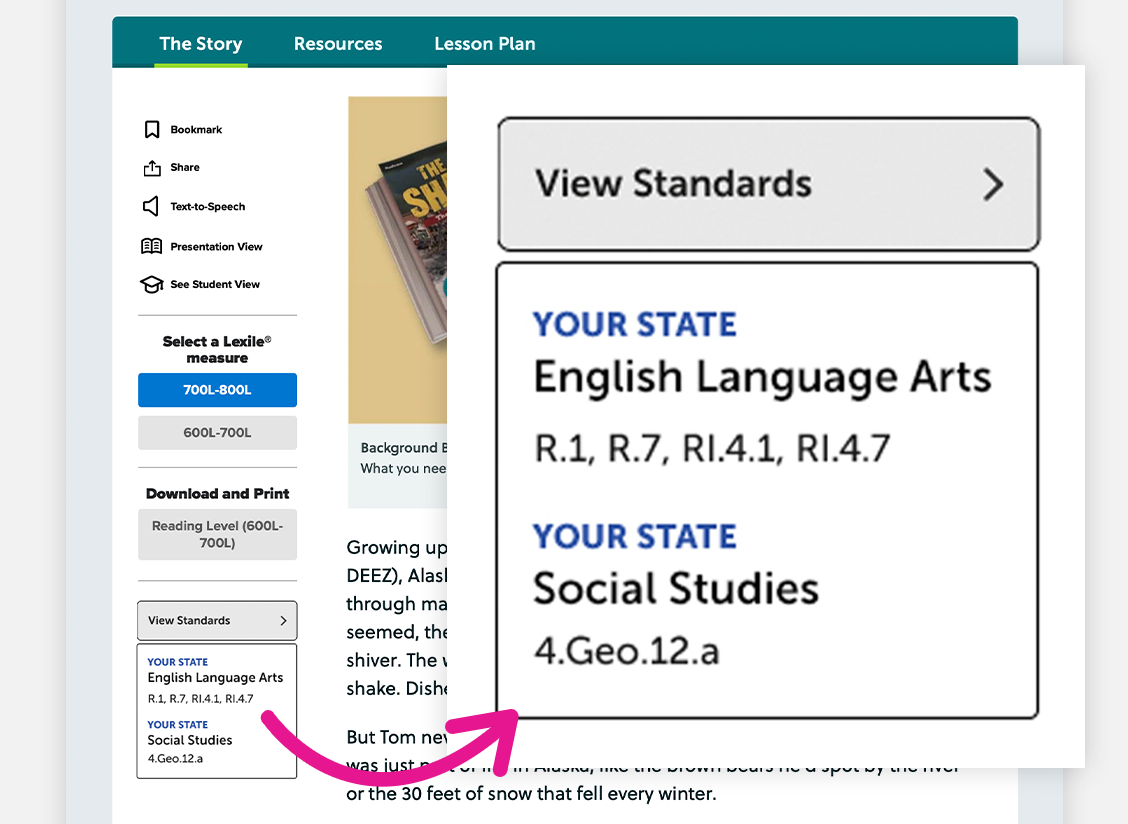The height and width of the screenshot is (824, 1128).
Task: Select the 700L-800L Lexile measure
Action: pyautogui.click(x=217, y=390)
